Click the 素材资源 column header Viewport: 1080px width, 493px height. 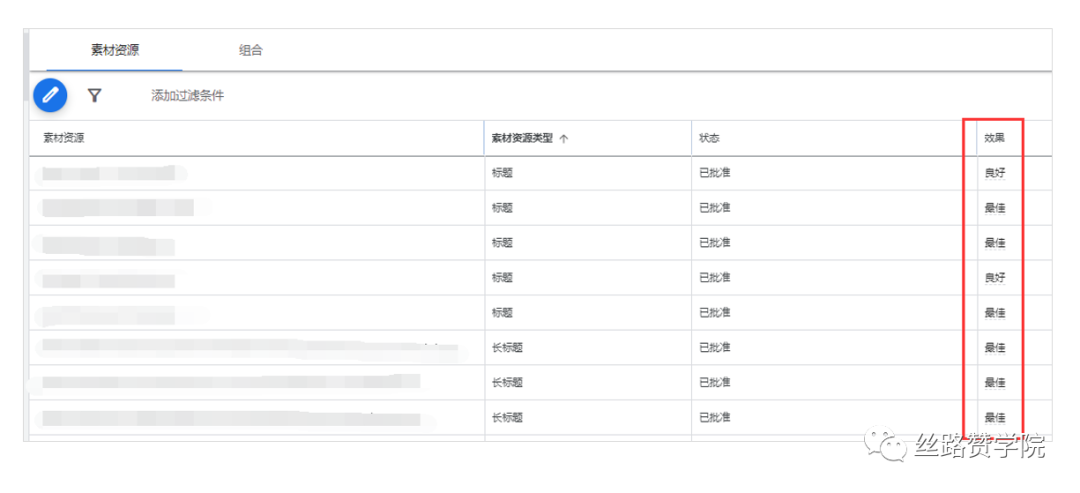point(63,138)
